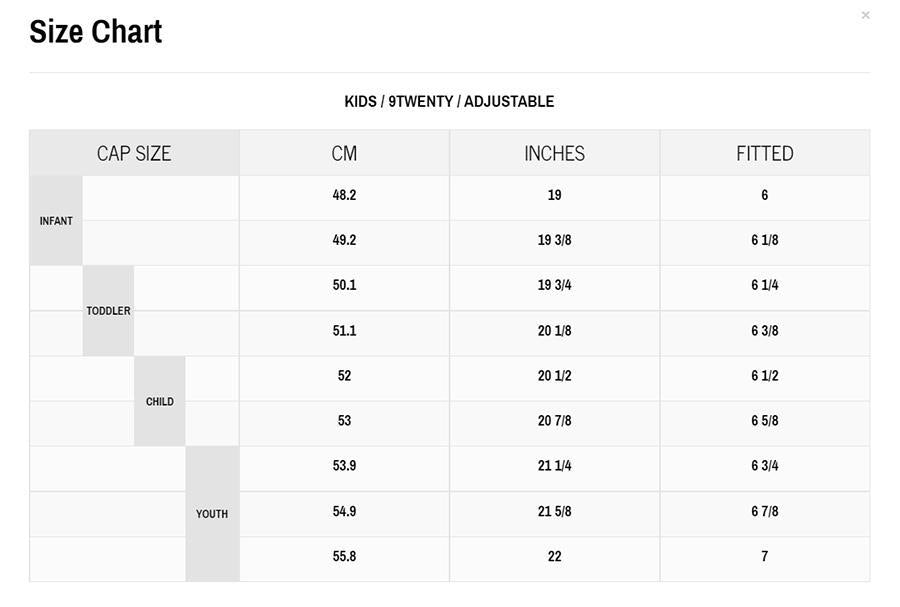
Task: Click the 51.1 cm cell
Action: click(x=344, y=330)
